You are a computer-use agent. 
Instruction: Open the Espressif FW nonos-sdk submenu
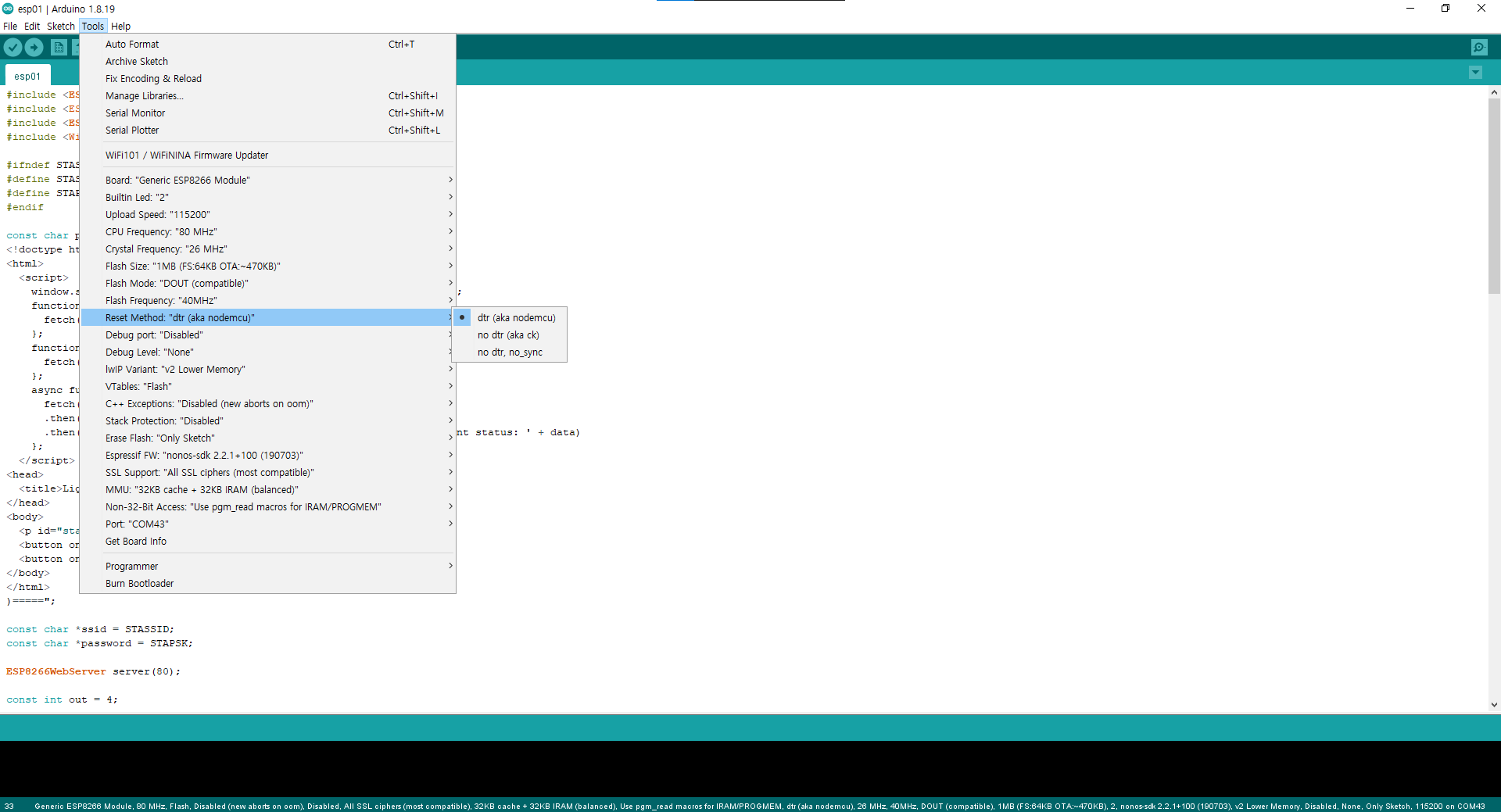tap(267, 456)
